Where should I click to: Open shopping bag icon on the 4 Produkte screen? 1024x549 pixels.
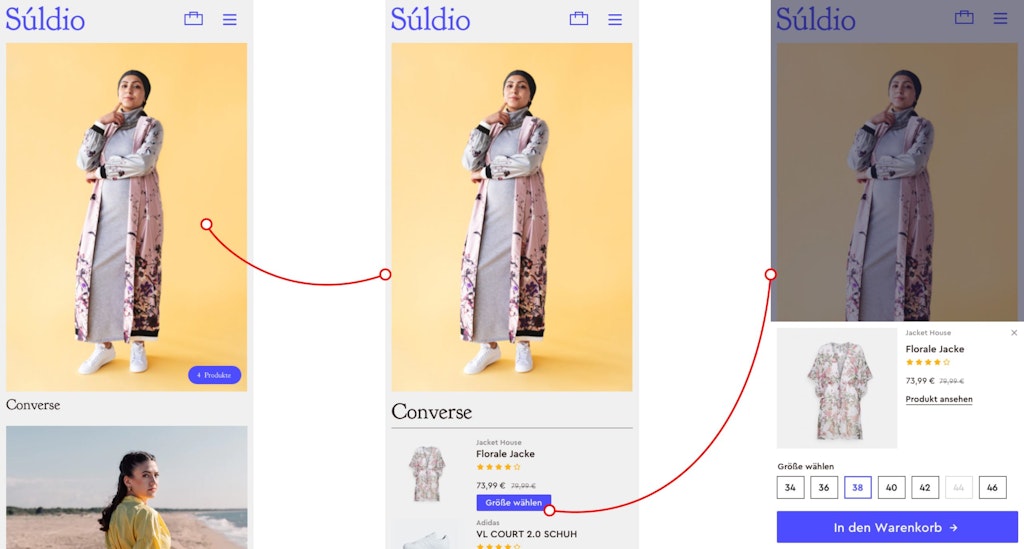(193, 18)
